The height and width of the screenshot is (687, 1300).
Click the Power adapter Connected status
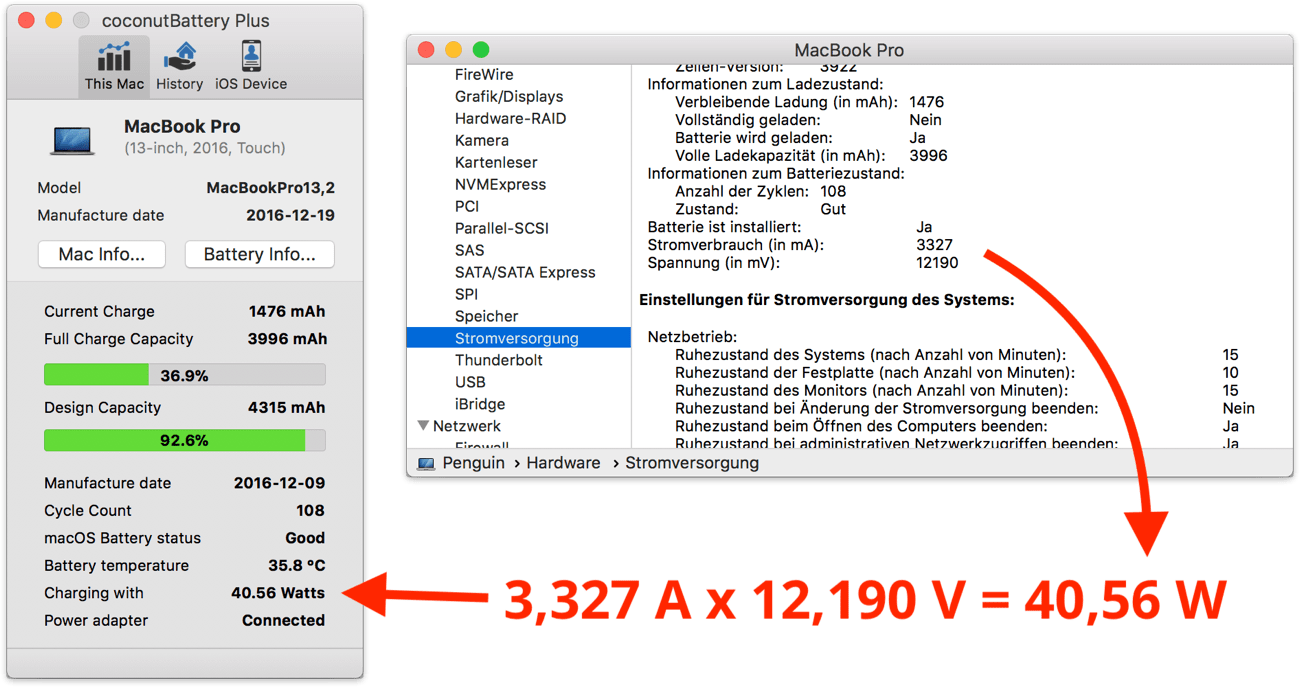[283, 620]
